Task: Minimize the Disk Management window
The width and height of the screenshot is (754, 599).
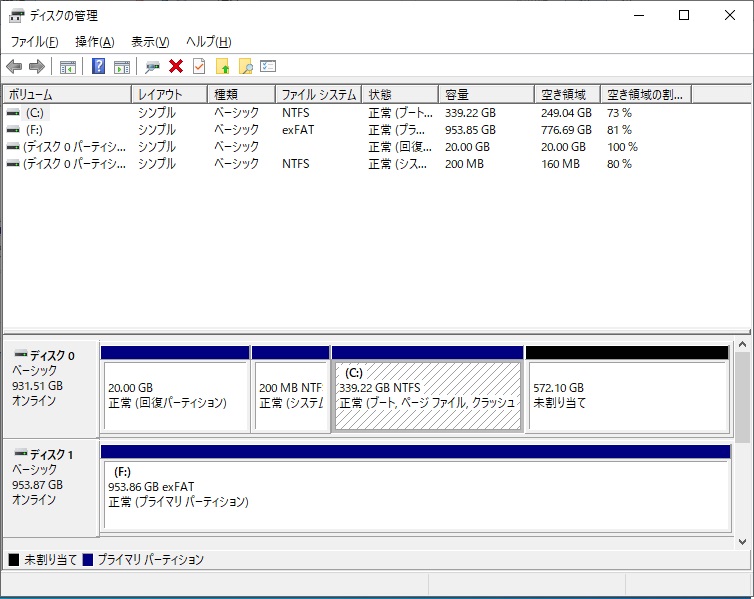Action: click(x=639, y=15)
